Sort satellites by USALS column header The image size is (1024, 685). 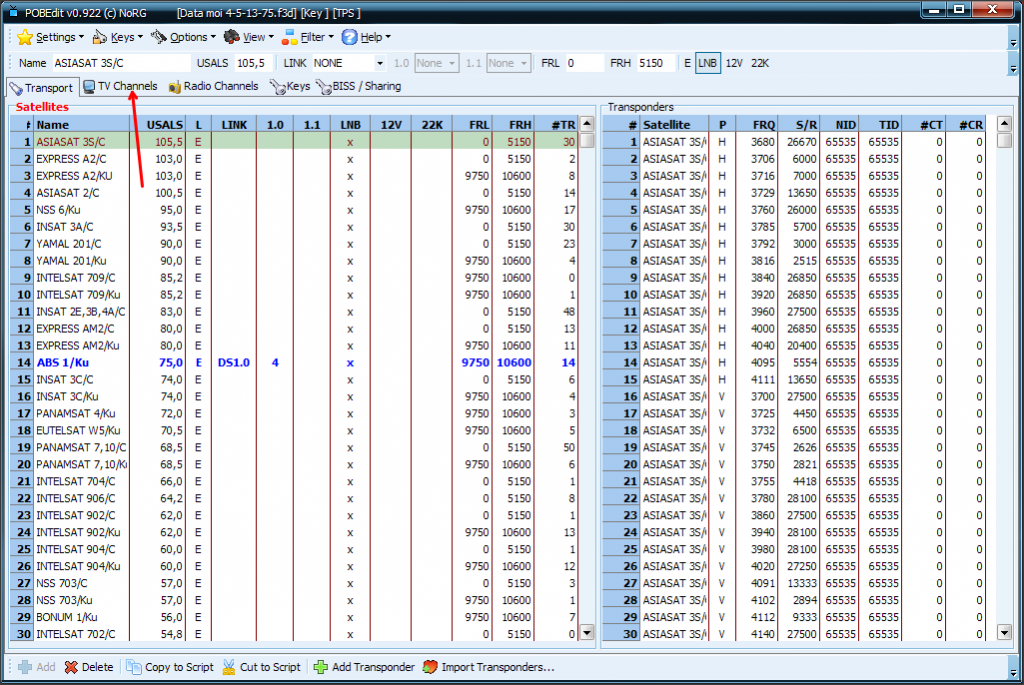tap(159, 125)
